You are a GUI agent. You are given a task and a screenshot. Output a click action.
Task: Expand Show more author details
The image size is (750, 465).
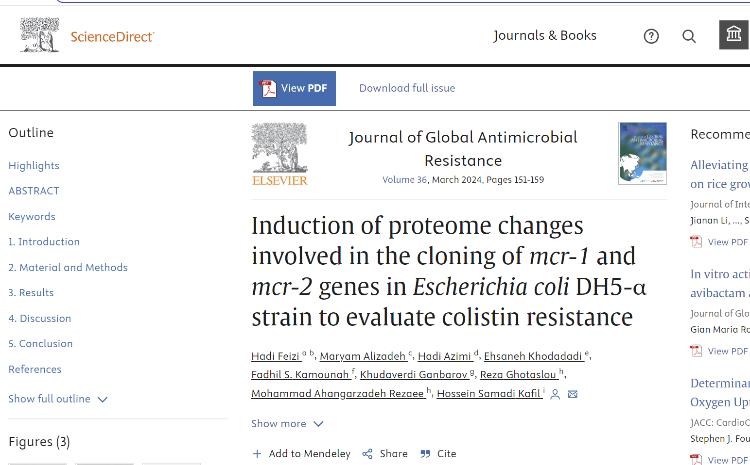tap(285, 424)
